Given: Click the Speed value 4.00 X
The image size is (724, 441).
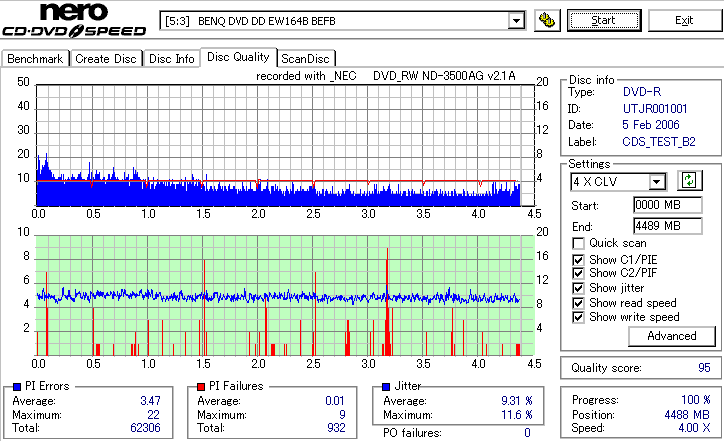Looking at the screenshot, I should click(694, 428).
